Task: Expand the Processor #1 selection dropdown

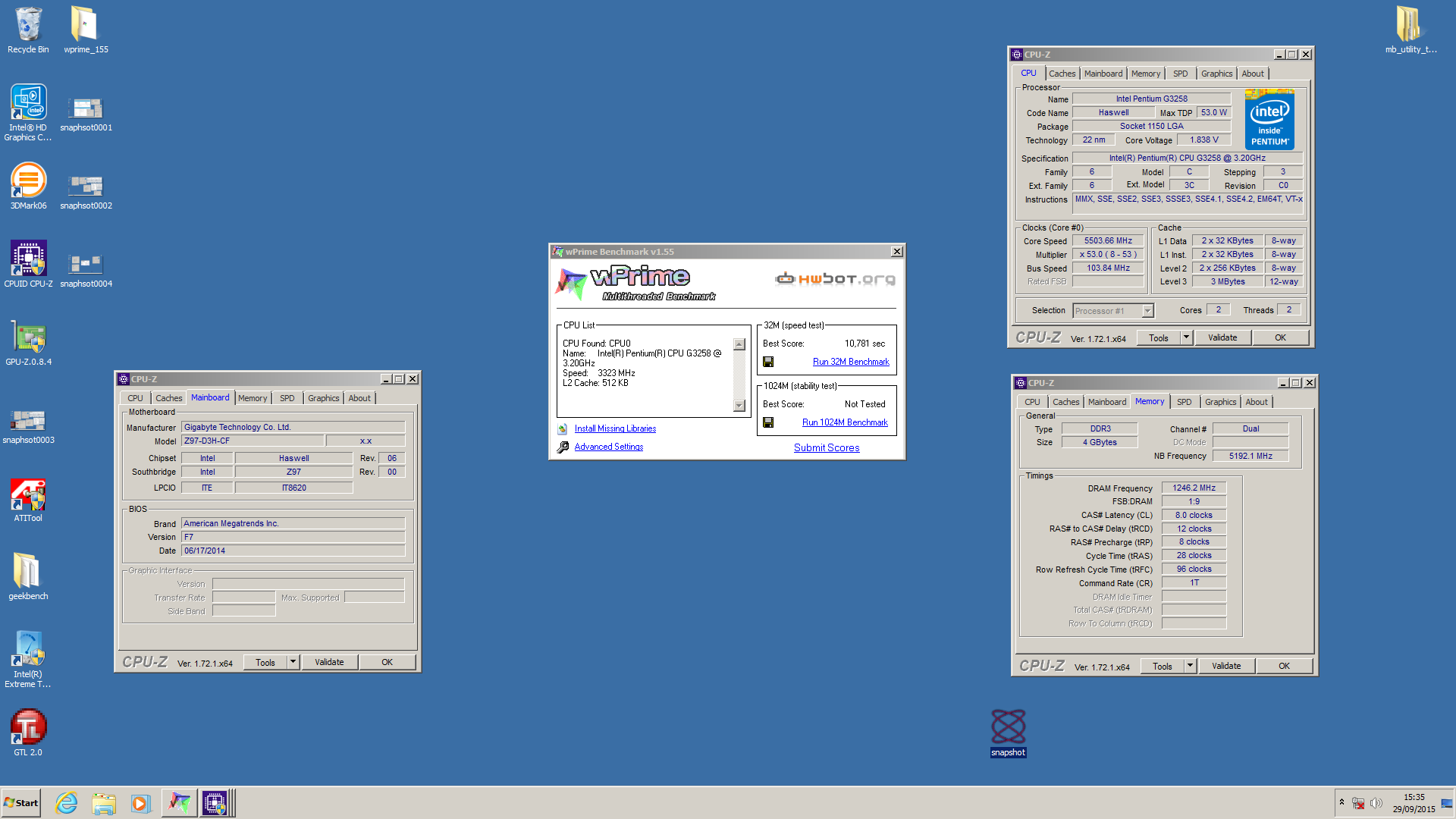Action: pyautogui.click(x=1147, y=311)
